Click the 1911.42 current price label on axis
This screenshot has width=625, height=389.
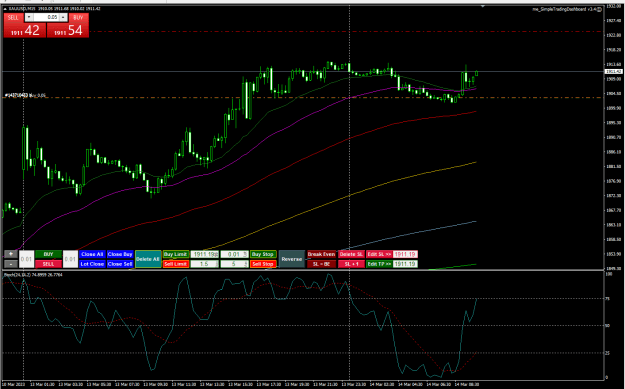(614, 71)
